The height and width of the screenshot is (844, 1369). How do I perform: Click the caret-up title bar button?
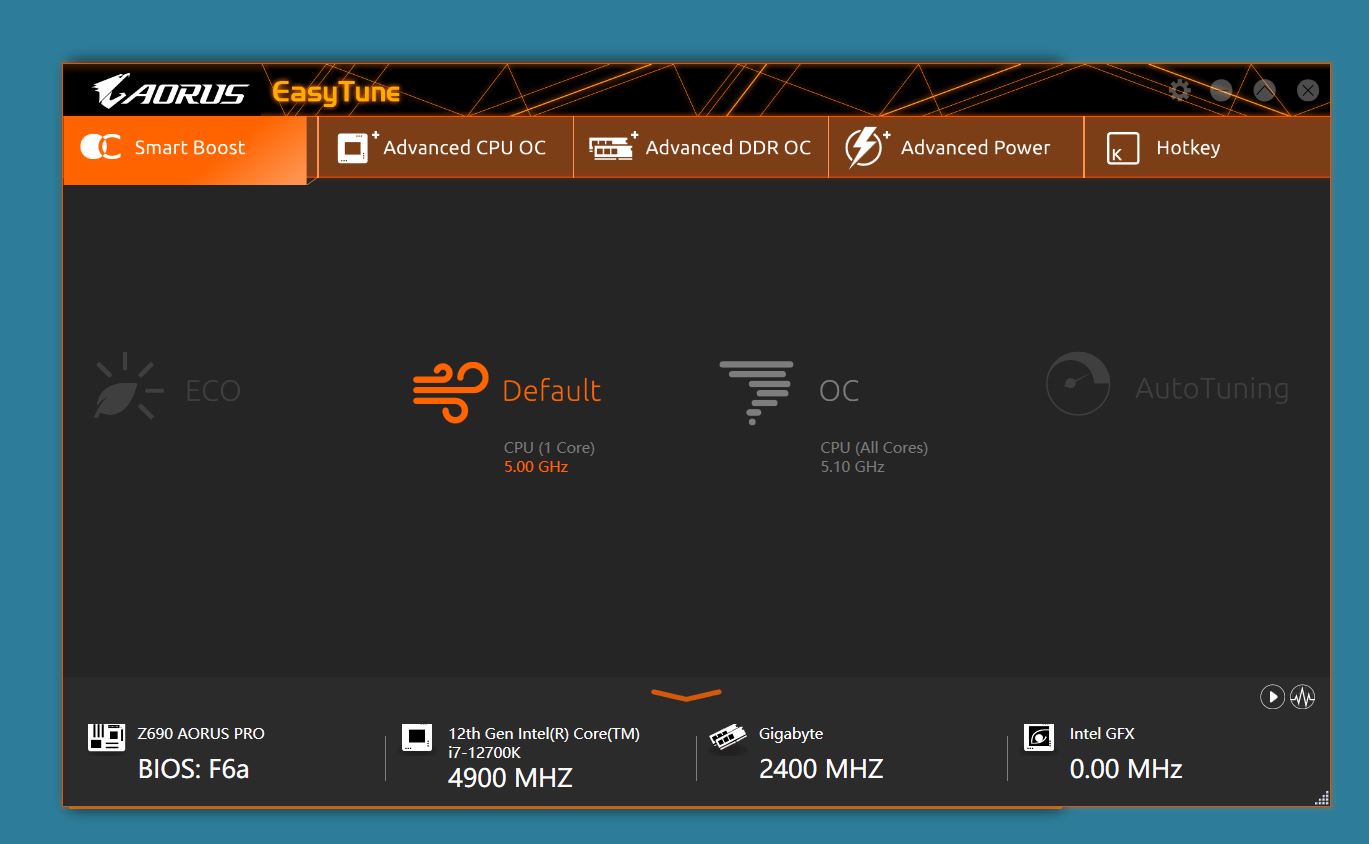1265,91
